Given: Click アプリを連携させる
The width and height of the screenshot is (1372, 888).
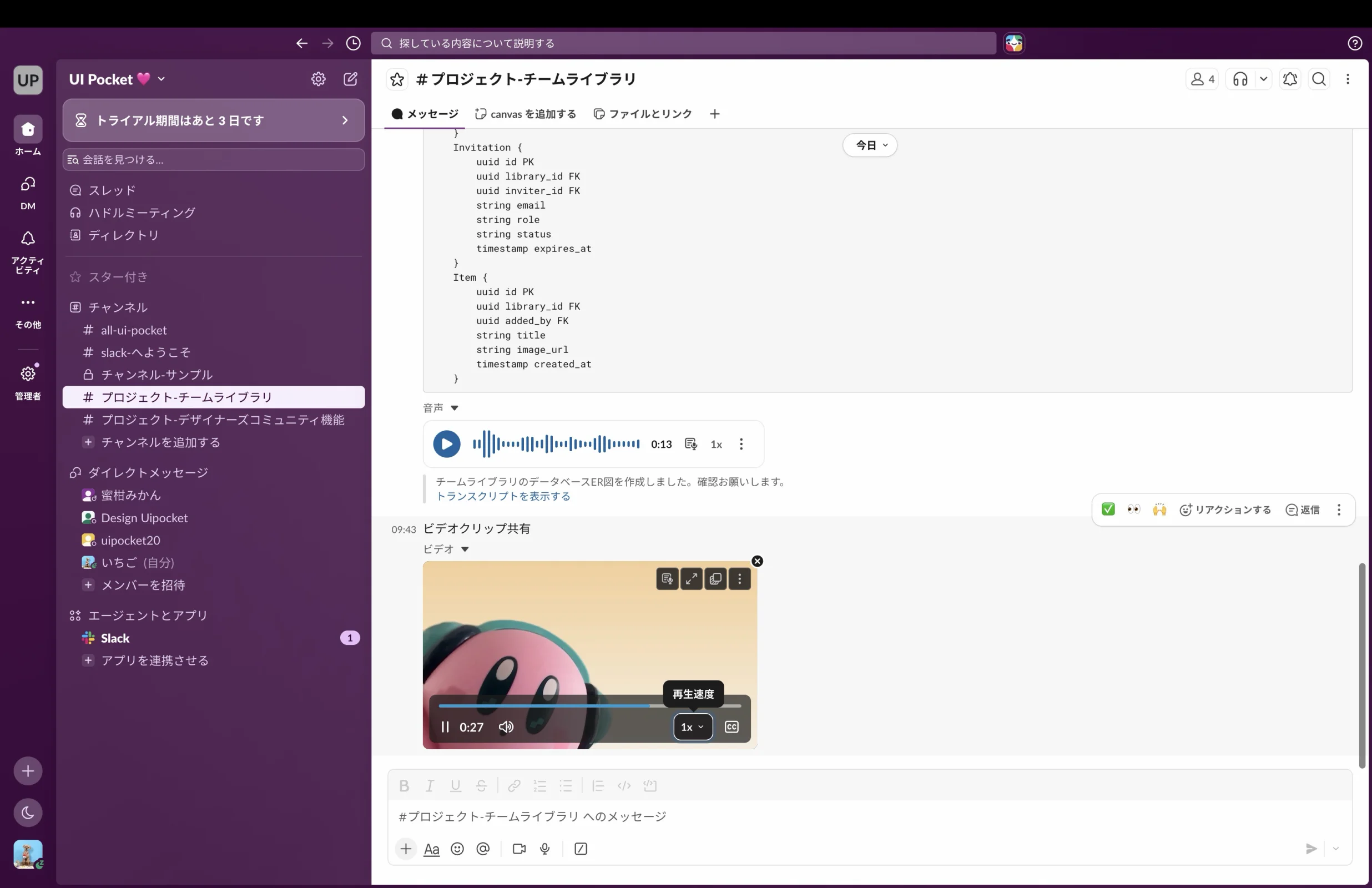Looking at the screenshot, I should 213,661.
